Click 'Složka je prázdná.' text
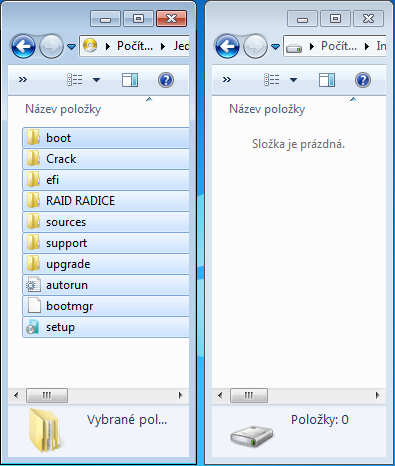The width and height of the screenshot is (395, 466). (x=298, y=144)
